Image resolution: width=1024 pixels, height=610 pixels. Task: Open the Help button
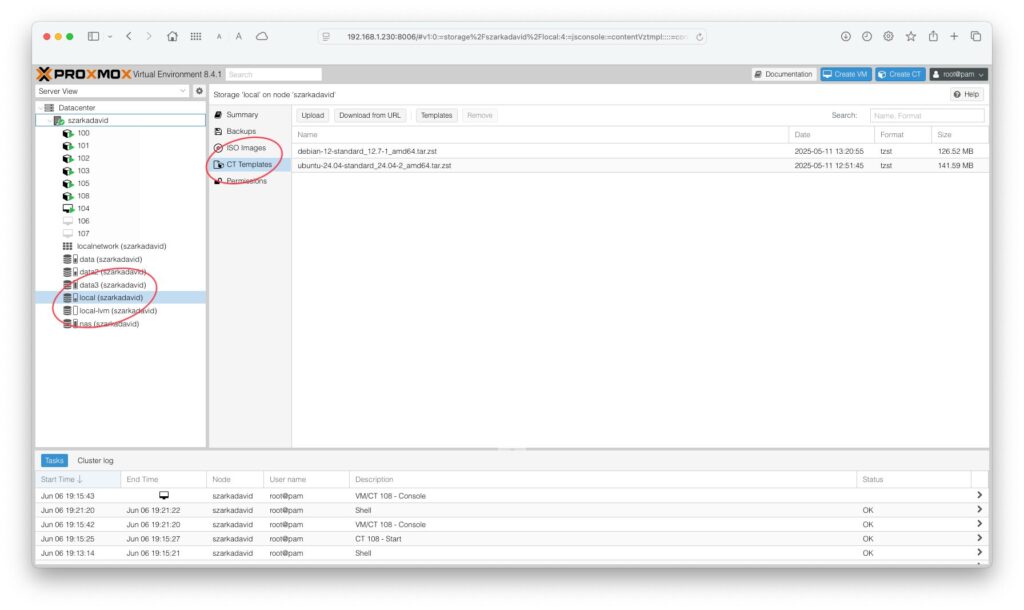[x=967, y=95]
